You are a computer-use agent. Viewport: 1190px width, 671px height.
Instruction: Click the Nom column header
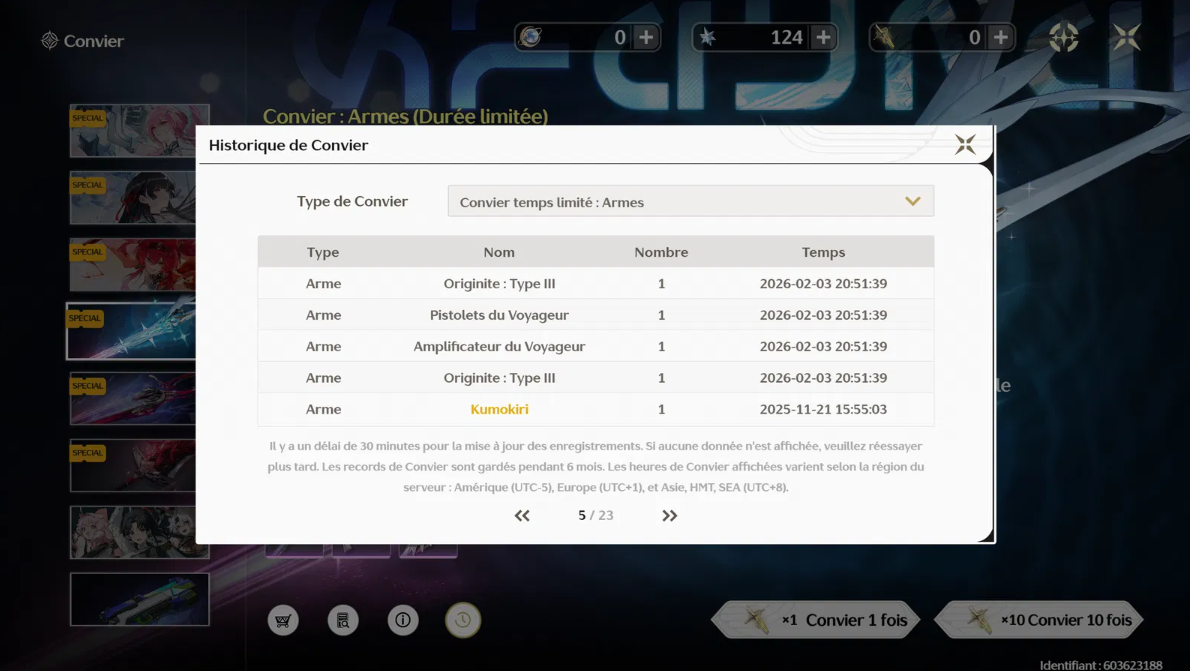(499, 252)
